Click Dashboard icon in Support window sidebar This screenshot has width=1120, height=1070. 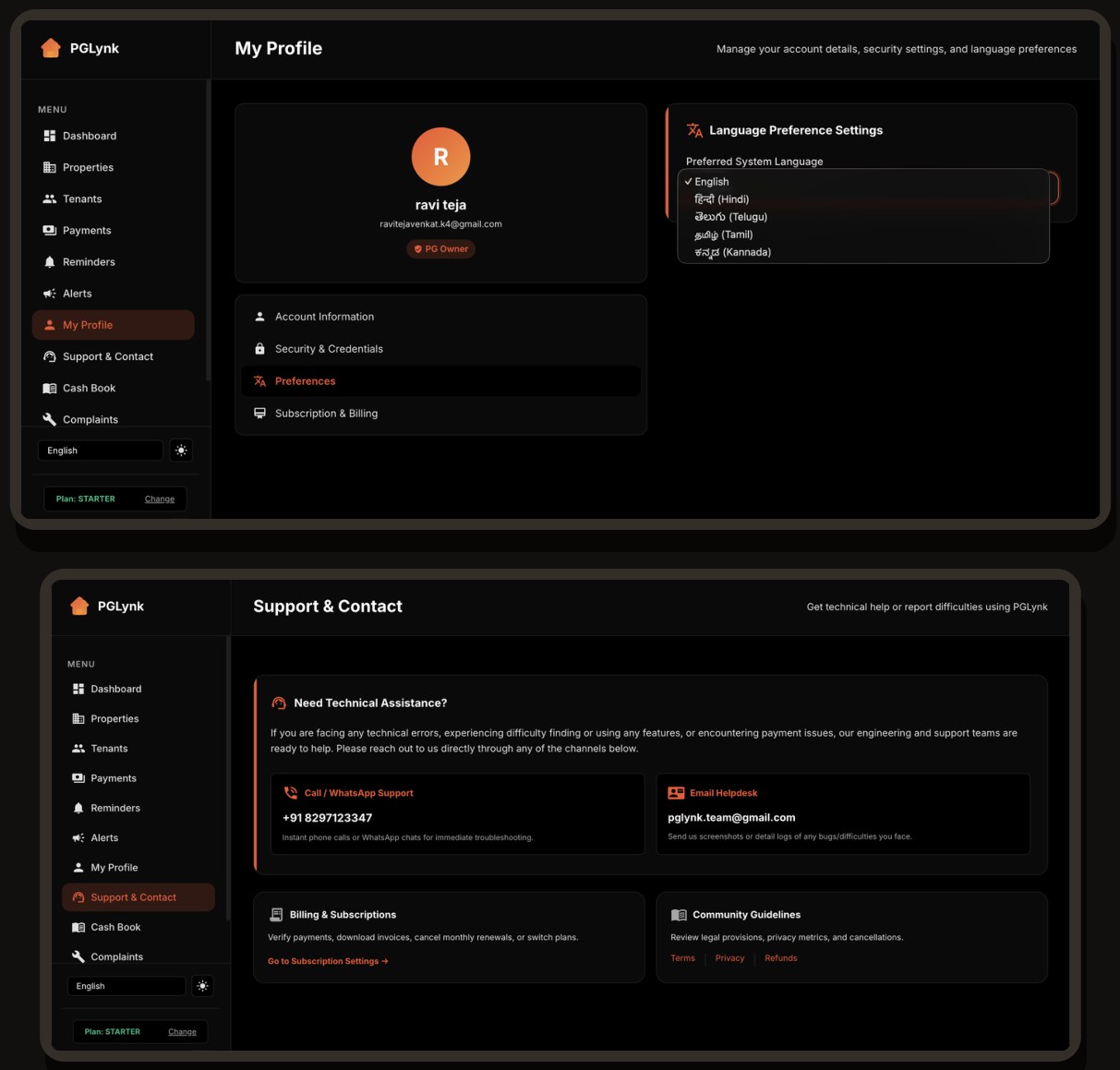pos(78,689)
